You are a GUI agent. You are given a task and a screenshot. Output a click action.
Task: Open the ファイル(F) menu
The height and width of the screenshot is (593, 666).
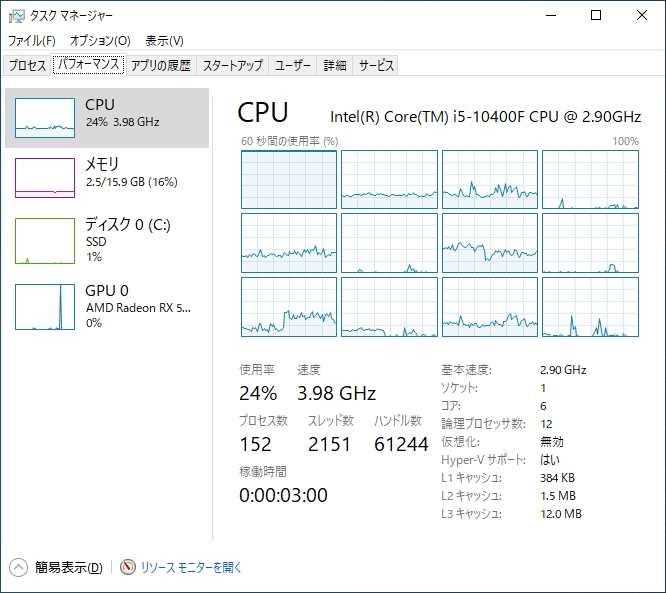tap(32, 41)
